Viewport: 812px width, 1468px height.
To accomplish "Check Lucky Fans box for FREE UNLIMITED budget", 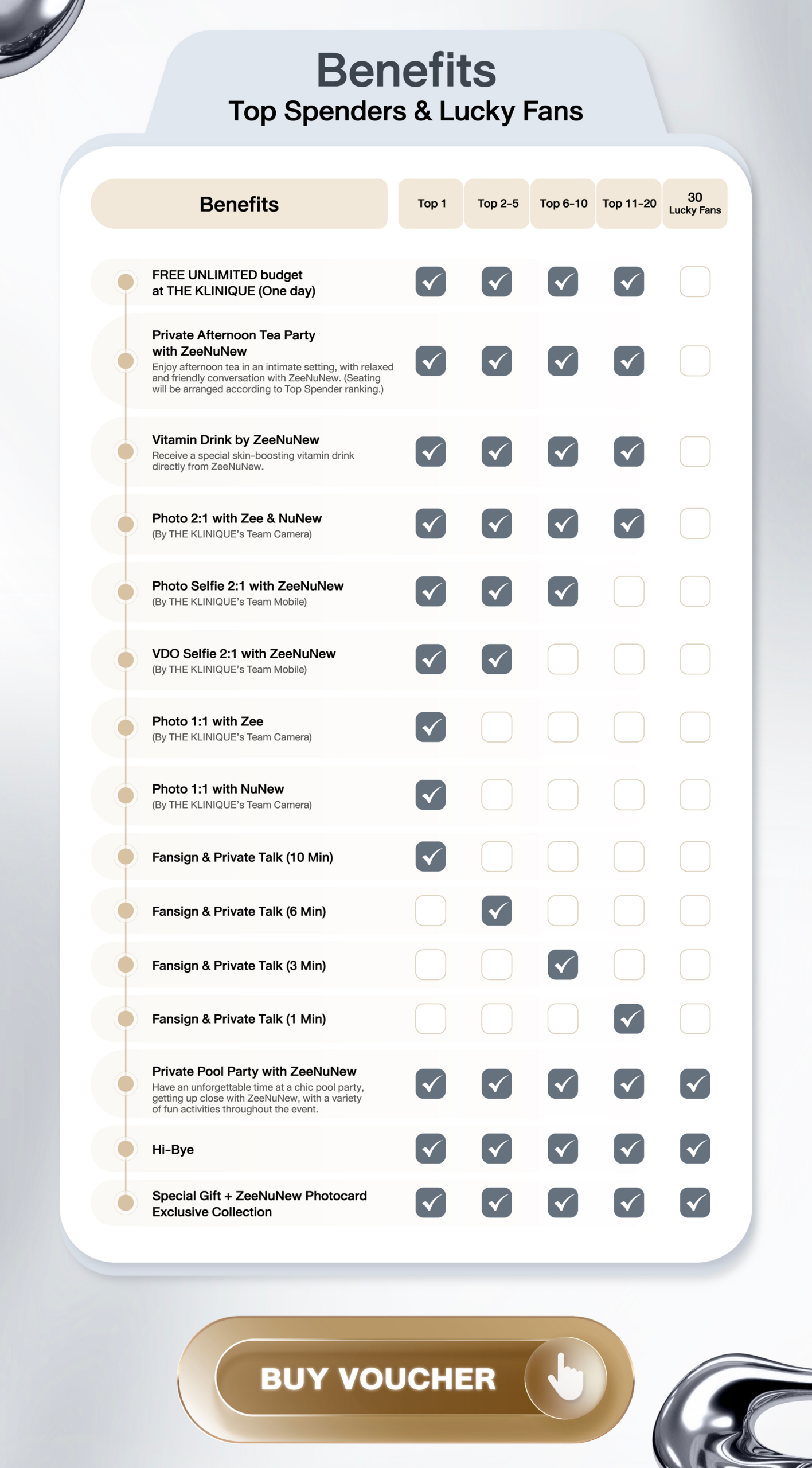I will click(694, 282).
